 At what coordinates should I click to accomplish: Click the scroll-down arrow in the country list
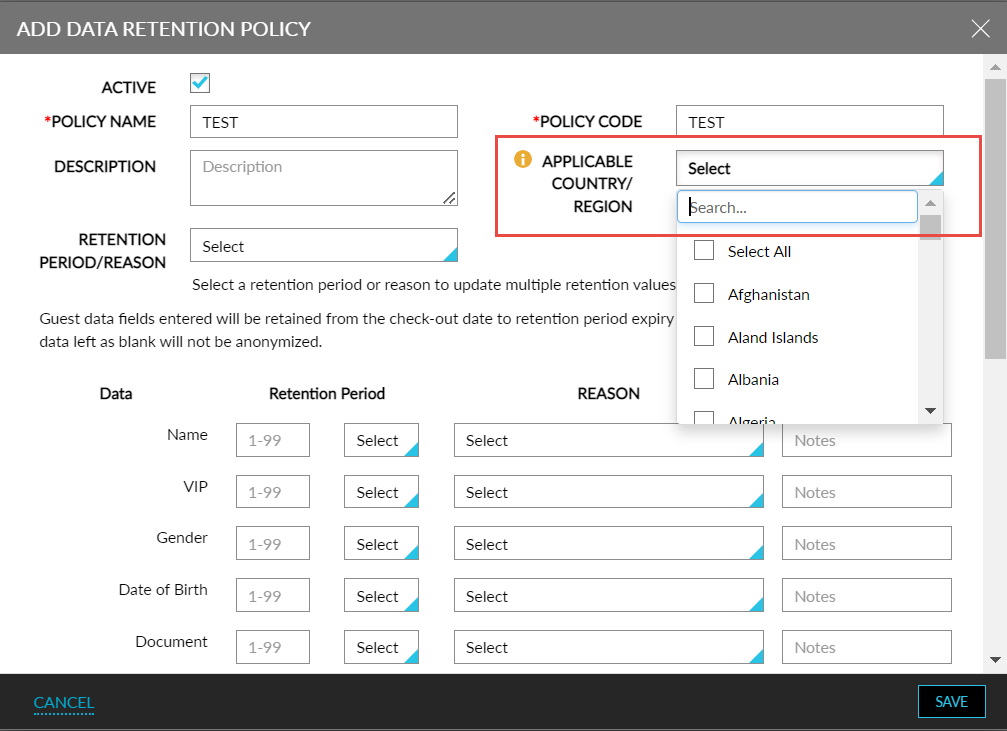(x=930, y=410)
